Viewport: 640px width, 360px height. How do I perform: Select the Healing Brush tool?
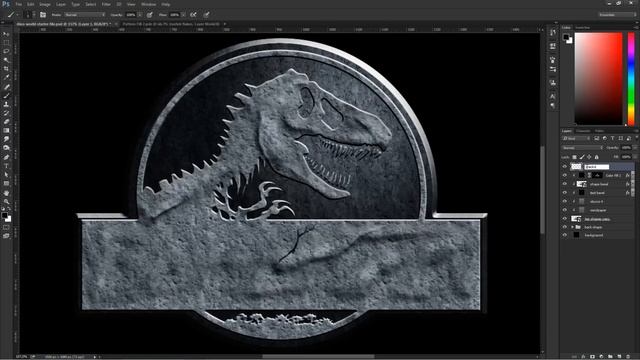[x=6, y=87]
